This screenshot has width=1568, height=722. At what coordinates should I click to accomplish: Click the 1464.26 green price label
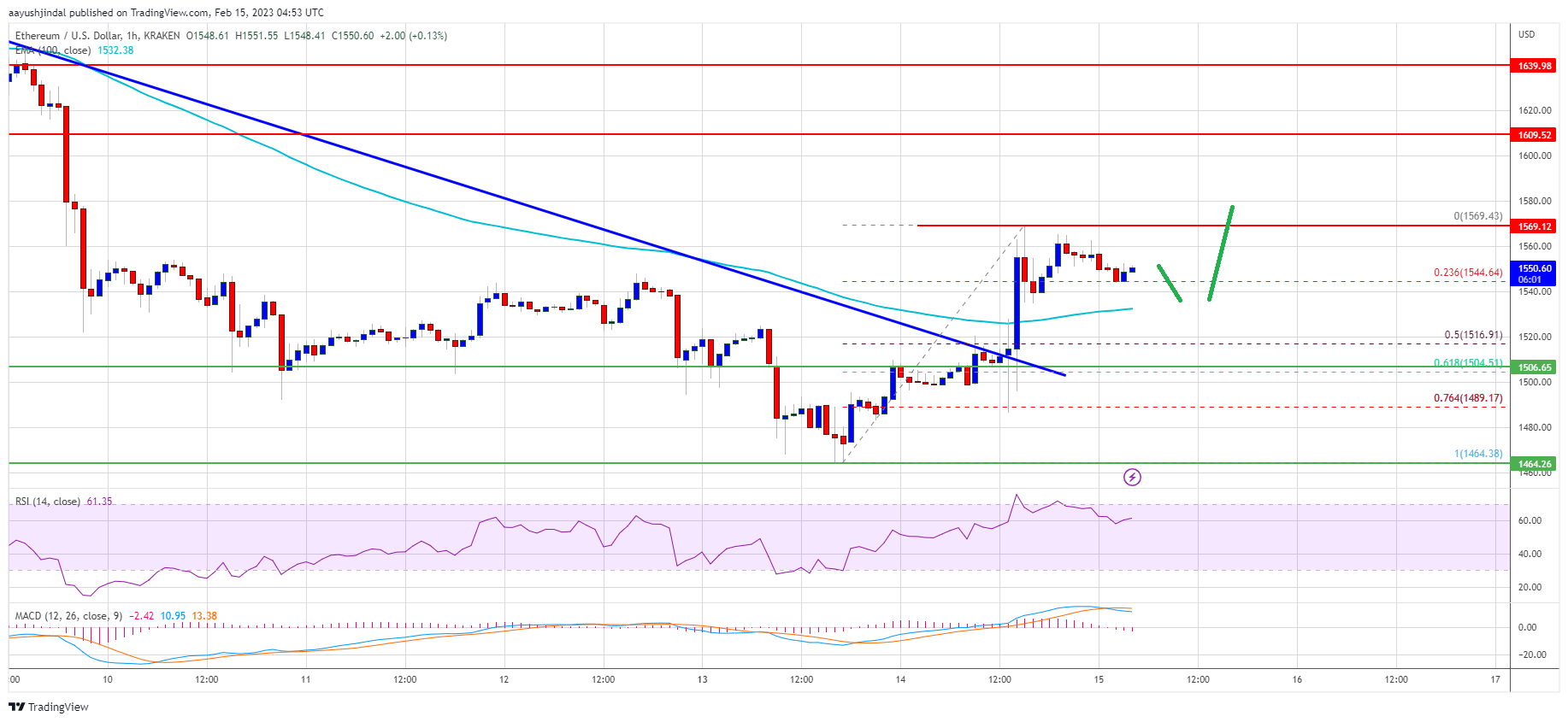[x=1535, y=464]
